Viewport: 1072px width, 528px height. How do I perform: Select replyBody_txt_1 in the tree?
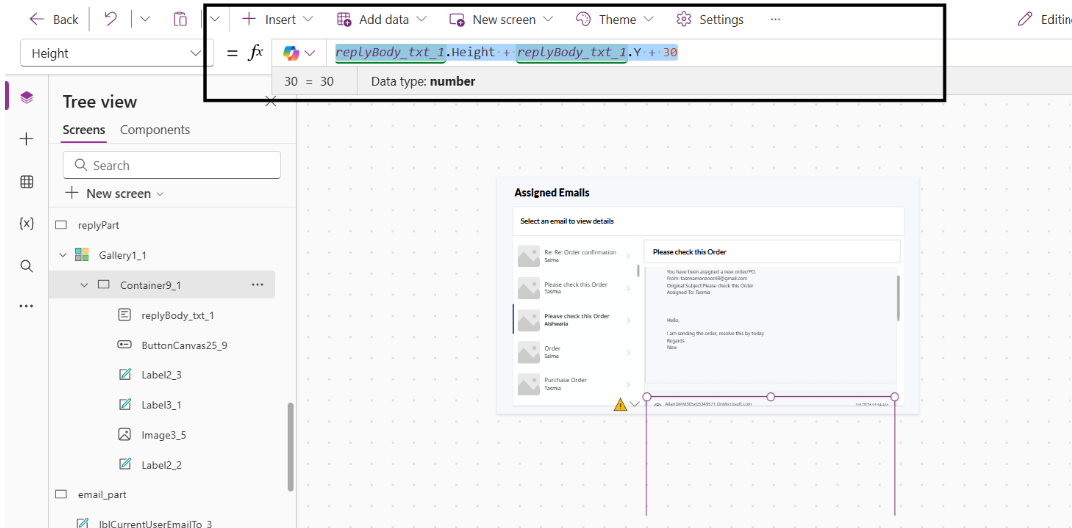(x=177, y=315)
